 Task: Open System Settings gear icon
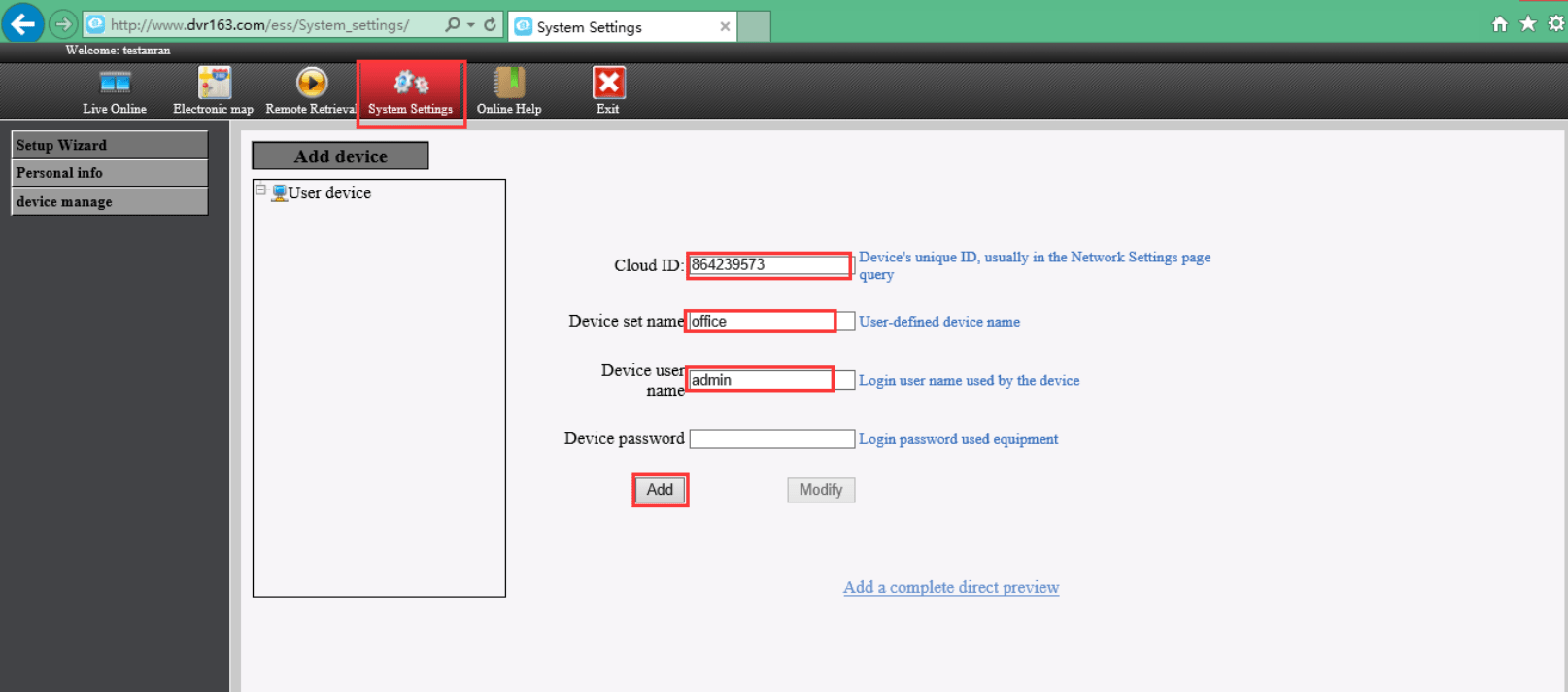click(410, 84)
